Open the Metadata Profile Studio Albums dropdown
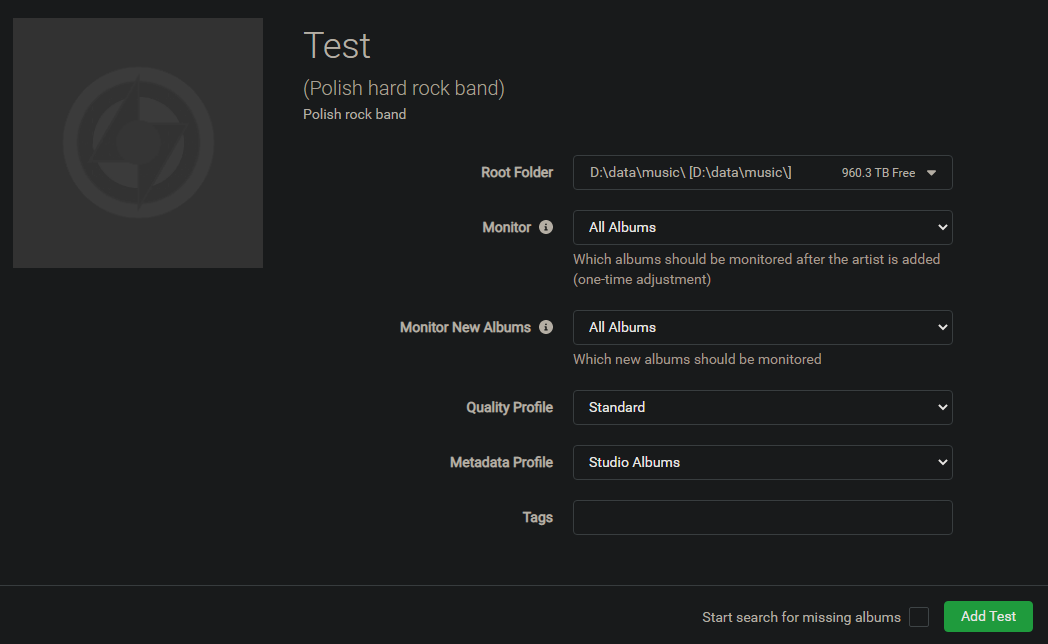This screenshot has height=644, width=1048. coord(763,462)
